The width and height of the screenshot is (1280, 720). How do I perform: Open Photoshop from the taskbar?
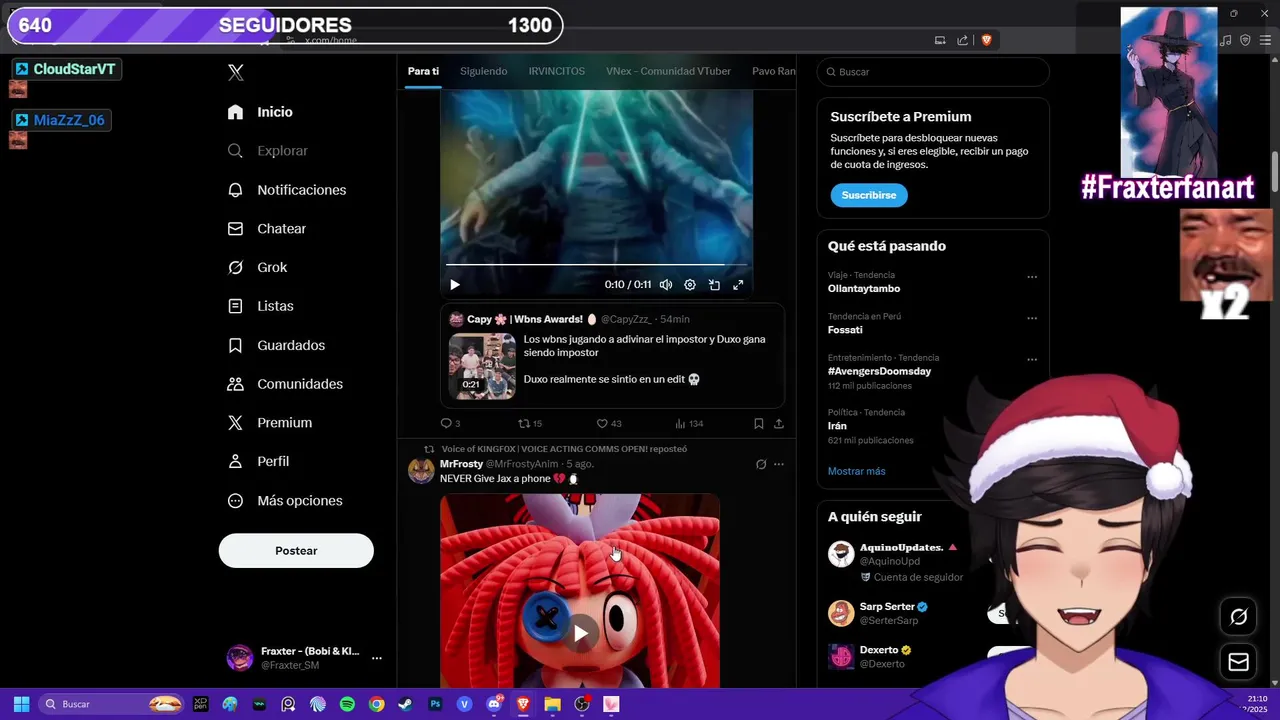click(435, 704)
